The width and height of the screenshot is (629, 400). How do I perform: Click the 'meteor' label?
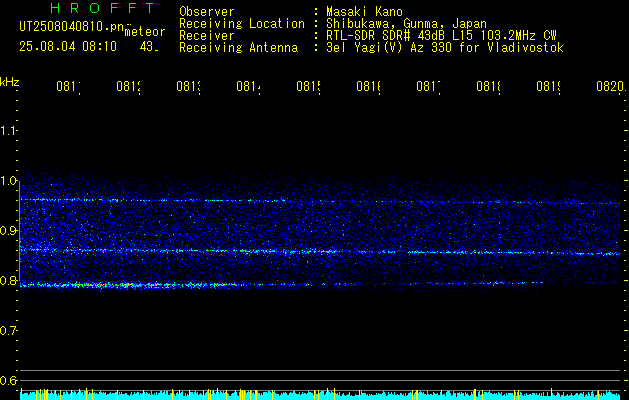(145, 32)
